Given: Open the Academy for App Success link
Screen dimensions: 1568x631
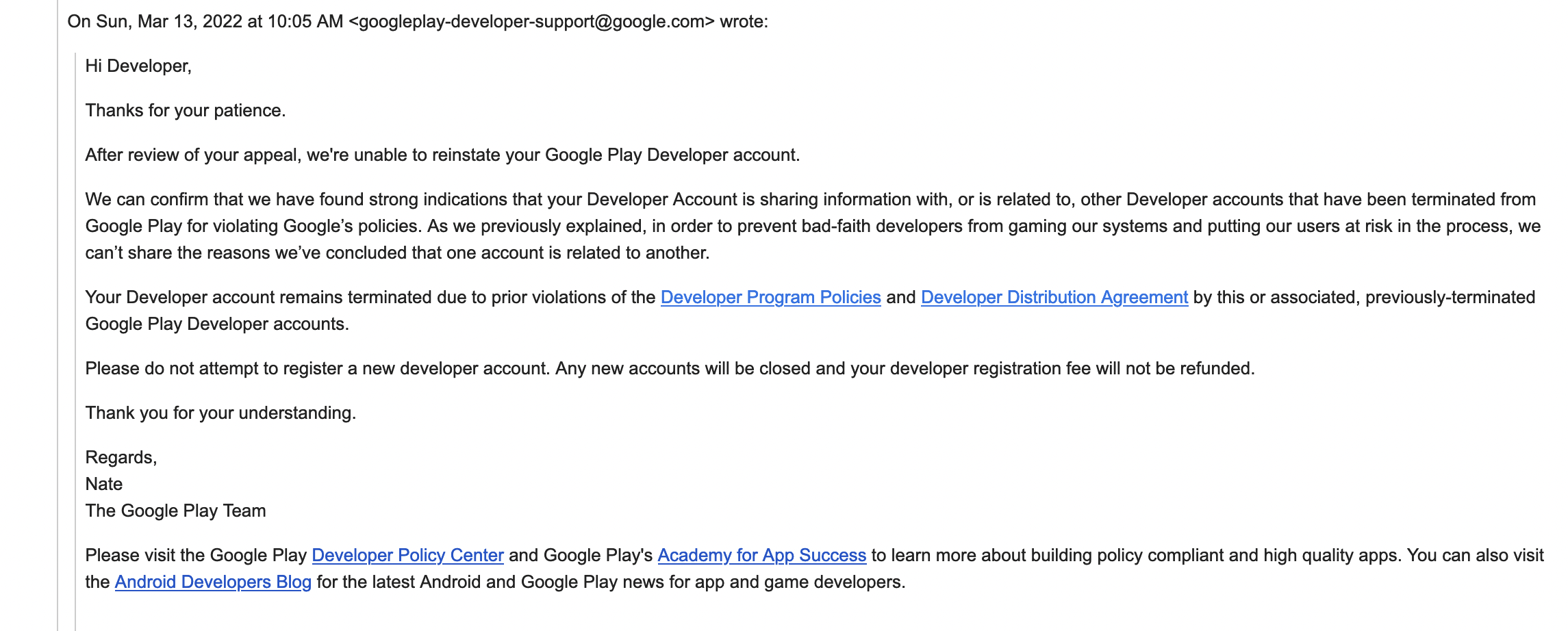Looking at the screenshot, I should click(761, 555).
